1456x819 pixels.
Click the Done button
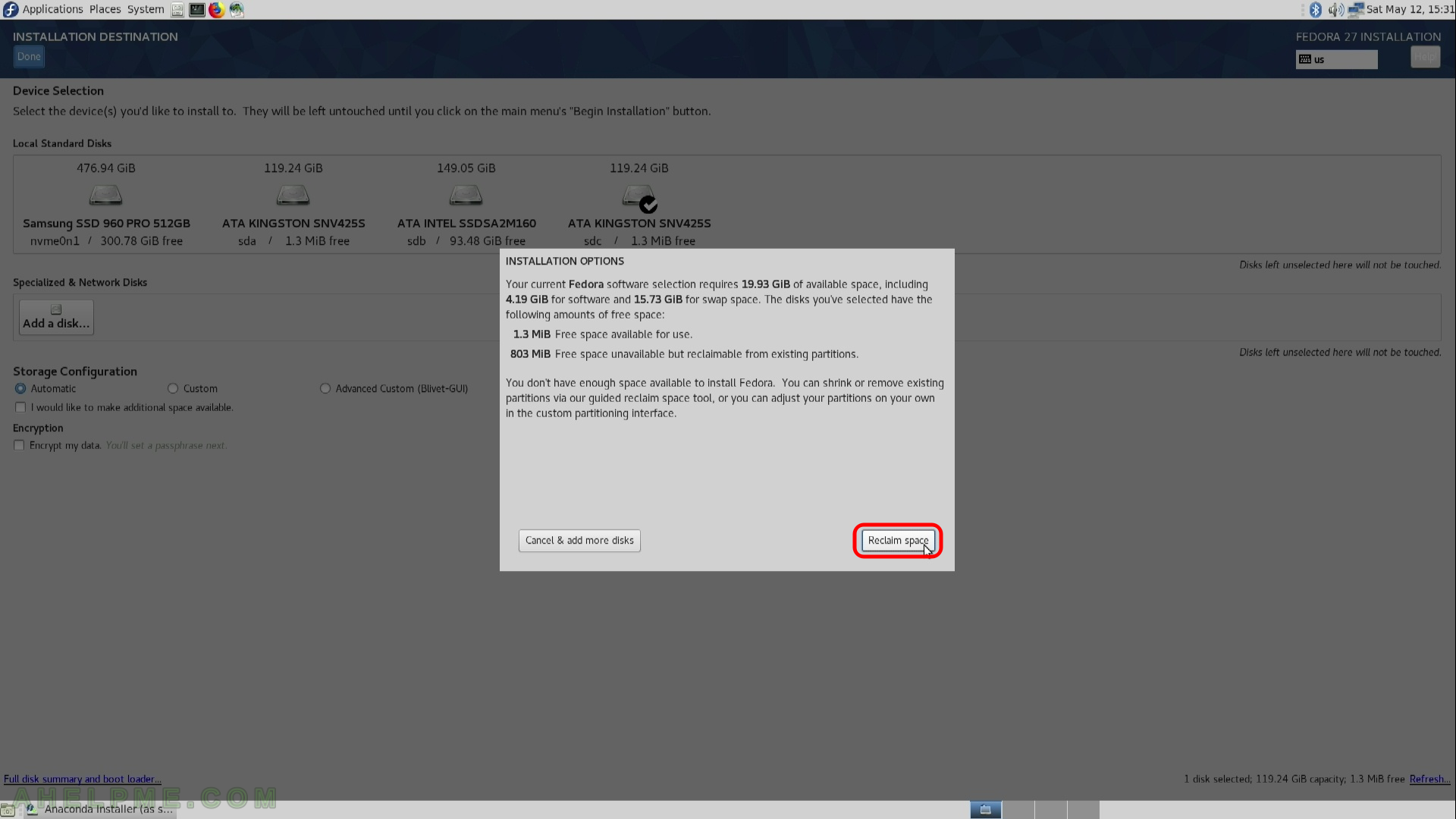point(29,57)
